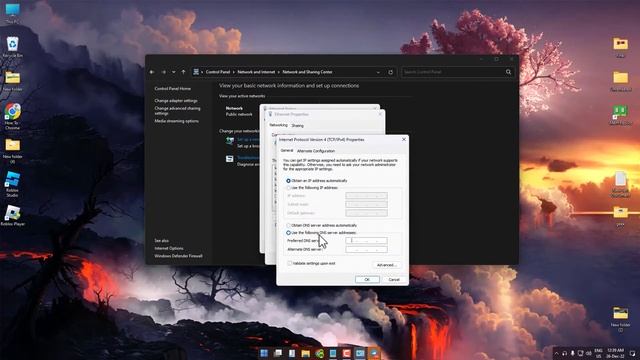This screenshot has width=640, height=360.
Task: Select the Networking tab in Ethernet Properties
Action: [278, 125]
